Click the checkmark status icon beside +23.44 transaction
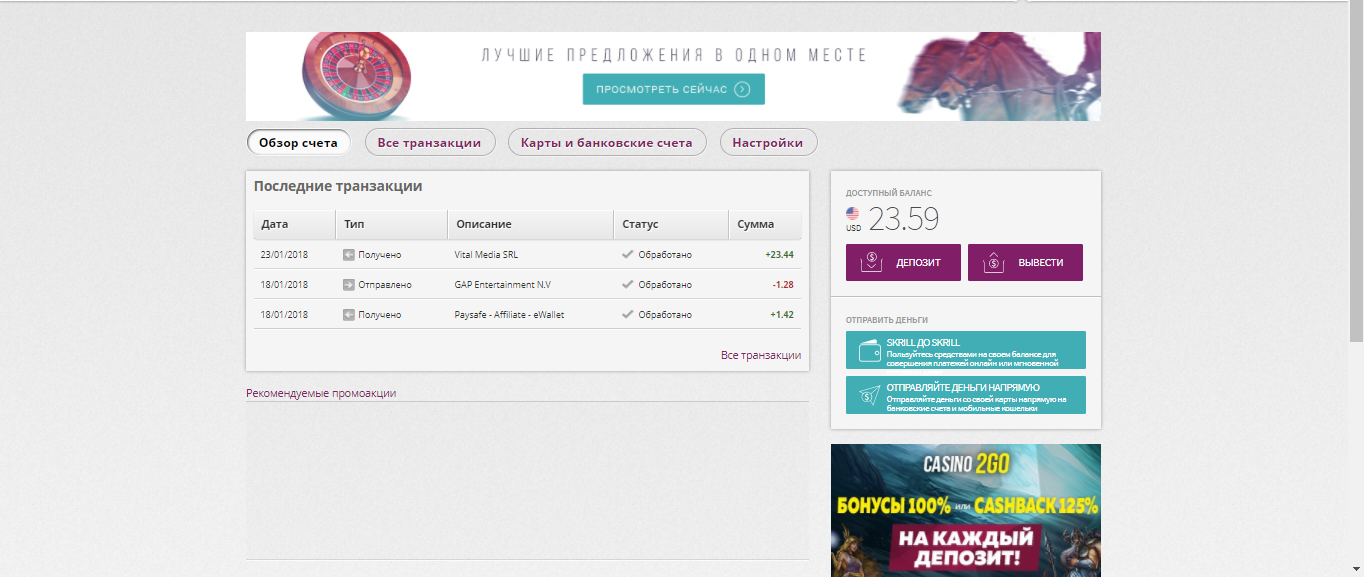This screenshot has height=577, width=1364. click(628, 254)
